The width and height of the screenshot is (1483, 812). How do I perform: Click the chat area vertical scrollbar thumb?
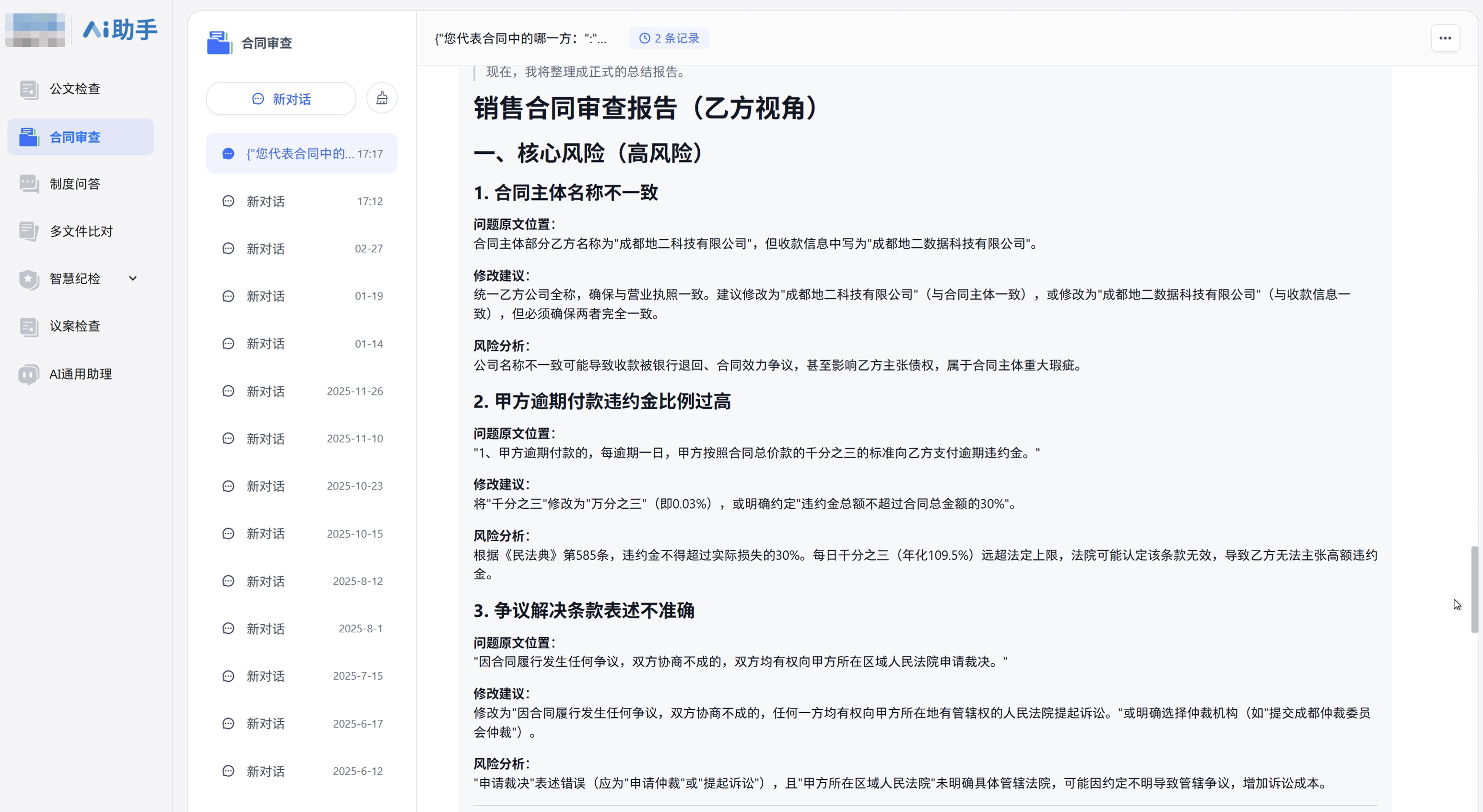pos(1474,590)
